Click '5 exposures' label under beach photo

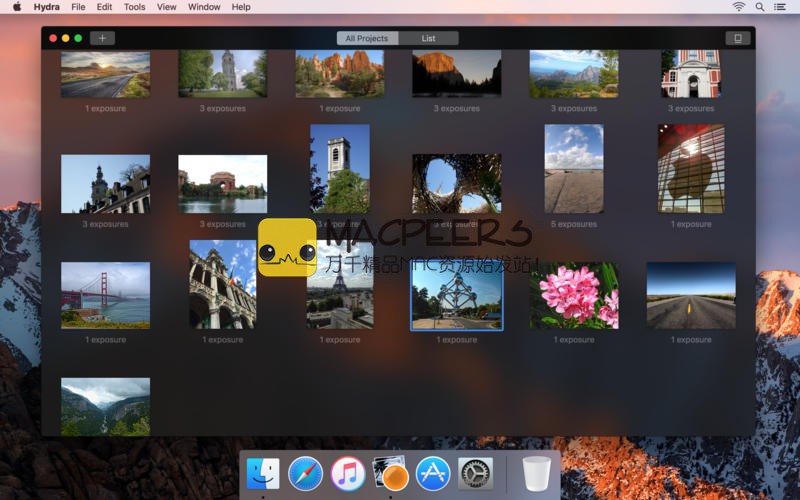[574, 224]
